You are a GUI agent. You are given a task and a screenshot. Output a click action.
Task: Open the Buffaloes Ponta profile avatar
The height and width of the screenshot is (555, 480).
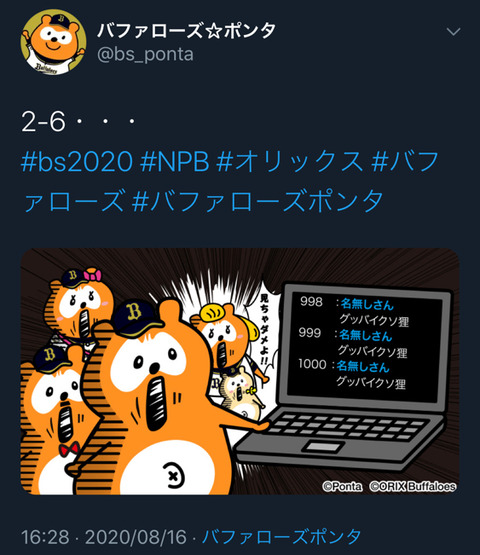click(53, 42)
